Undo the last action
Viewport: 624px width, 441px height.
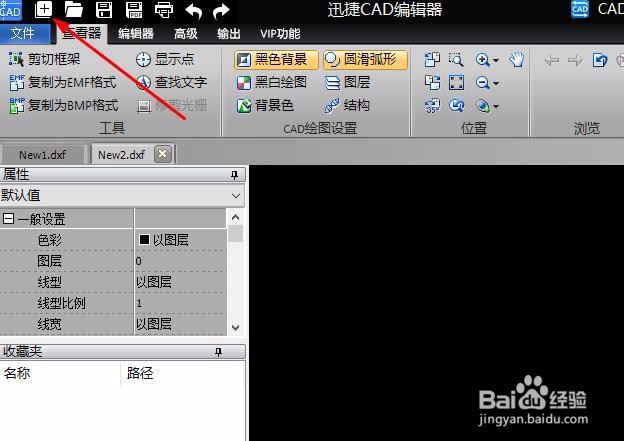[194, 10]
